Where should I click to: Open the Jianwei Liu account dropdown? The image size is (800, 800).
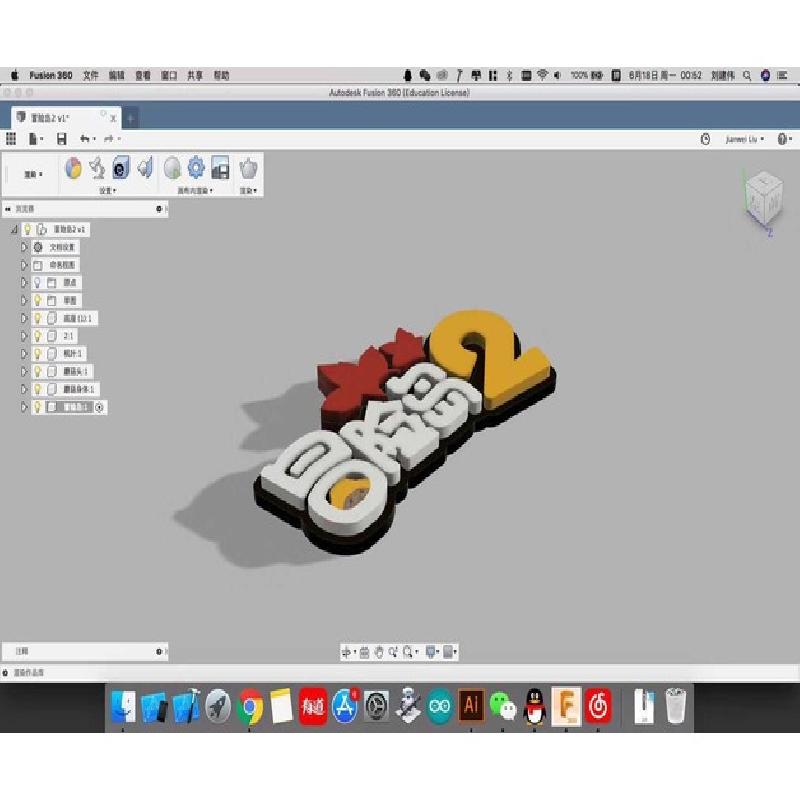[x=745, y=139]
